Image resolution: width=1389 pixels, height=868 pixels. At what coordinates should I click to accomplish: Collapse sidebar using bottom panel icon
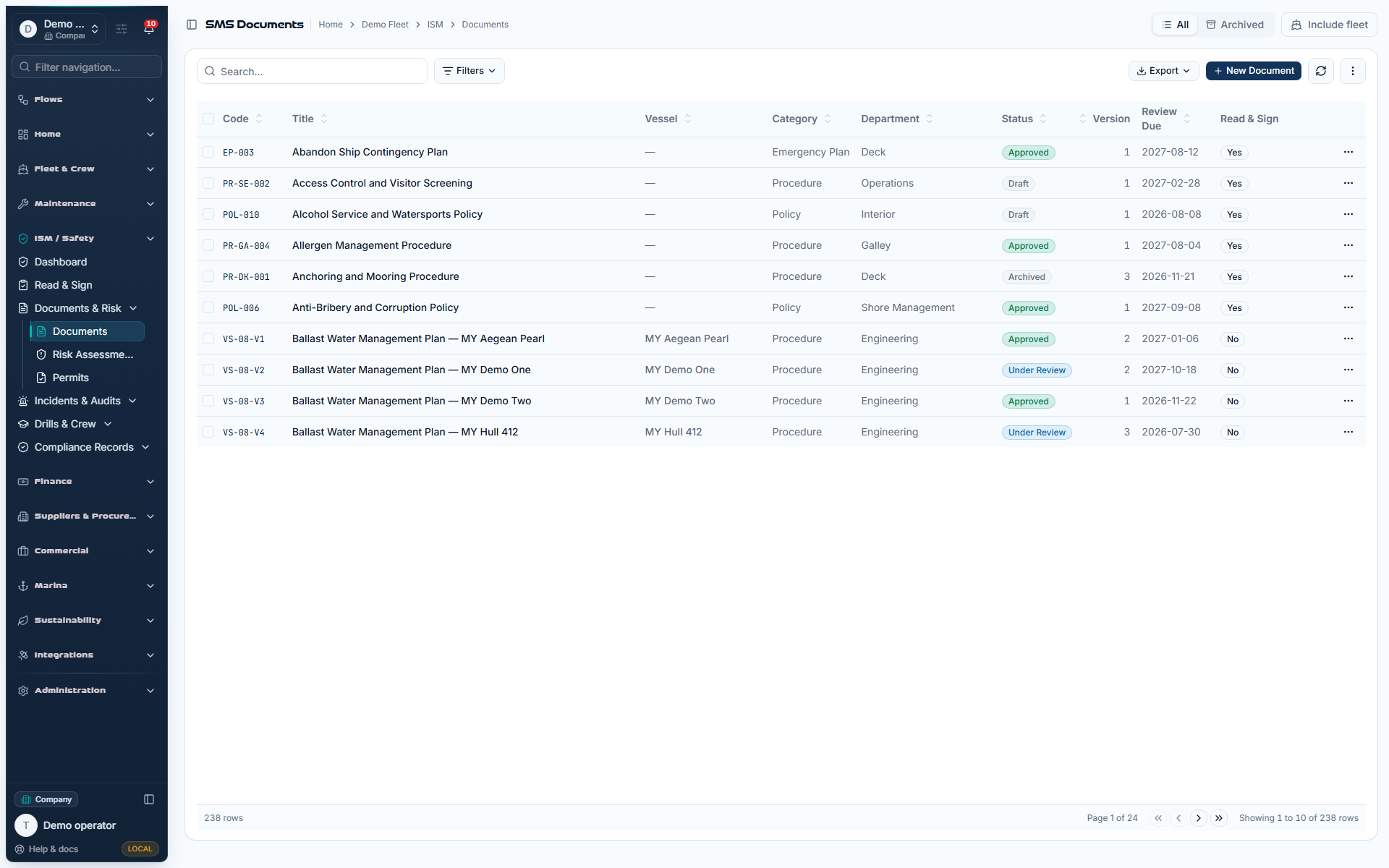pos(149,799)
